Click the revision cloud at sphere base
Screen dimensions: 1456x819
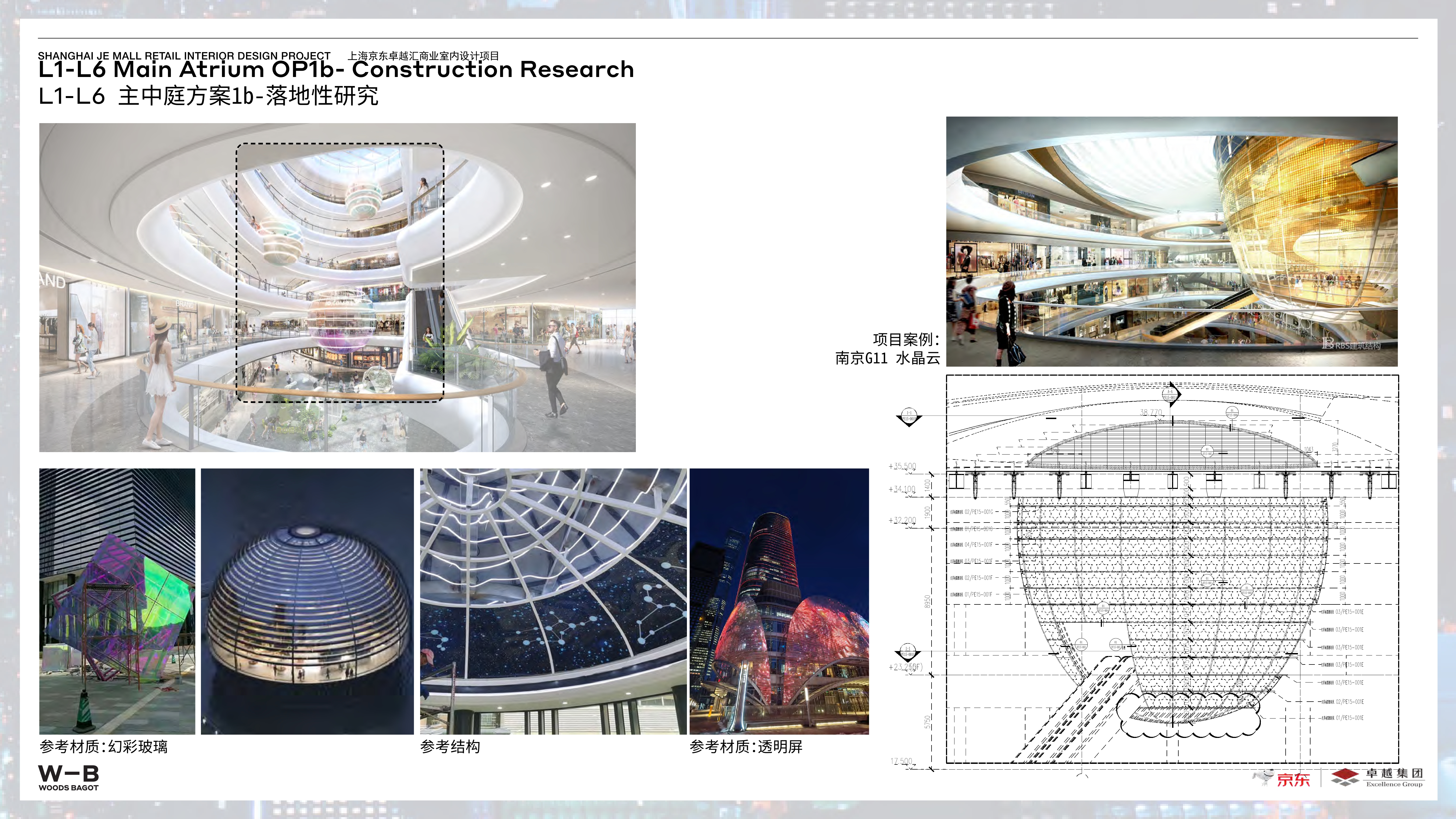coord(1189,715)
